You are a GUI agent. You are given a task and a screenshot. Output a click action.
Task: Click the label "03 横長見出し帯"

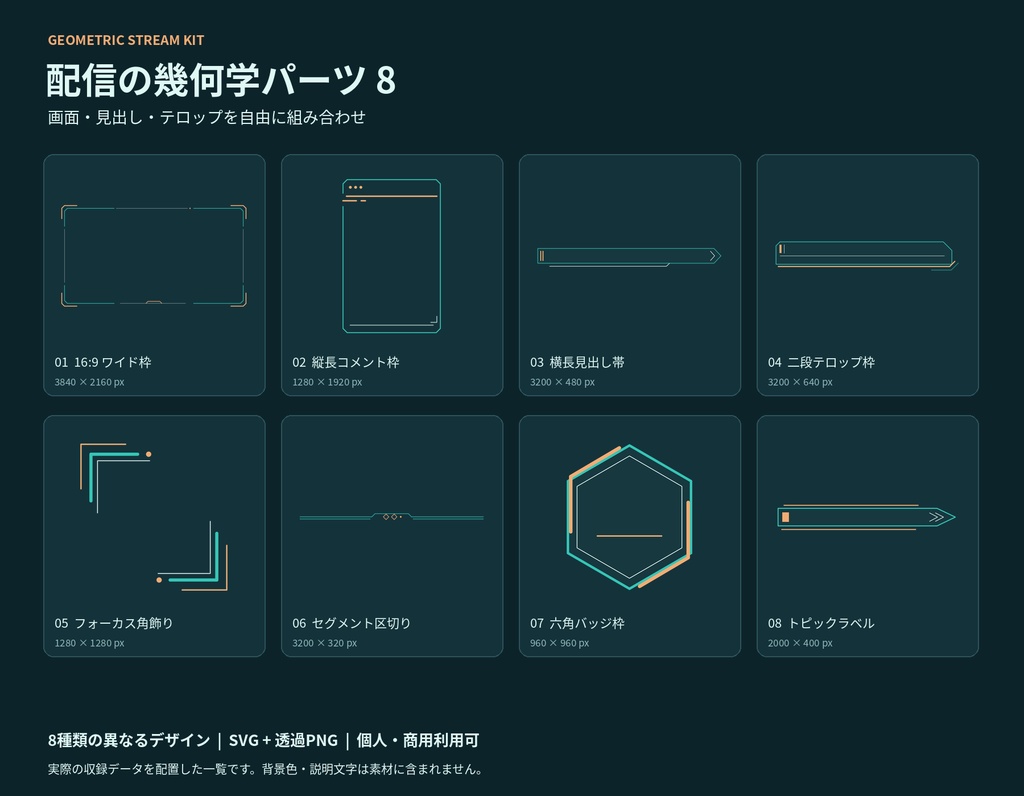pos(577,362)
